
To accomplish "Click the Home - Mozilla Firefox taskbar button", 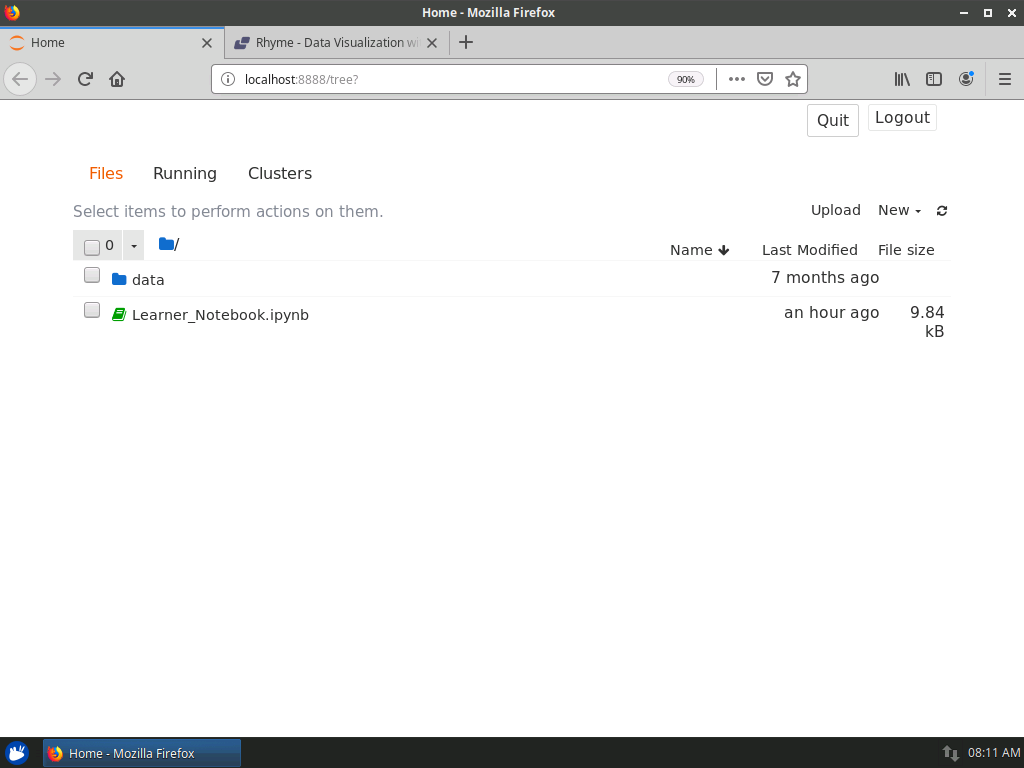I will click(142, 754).
